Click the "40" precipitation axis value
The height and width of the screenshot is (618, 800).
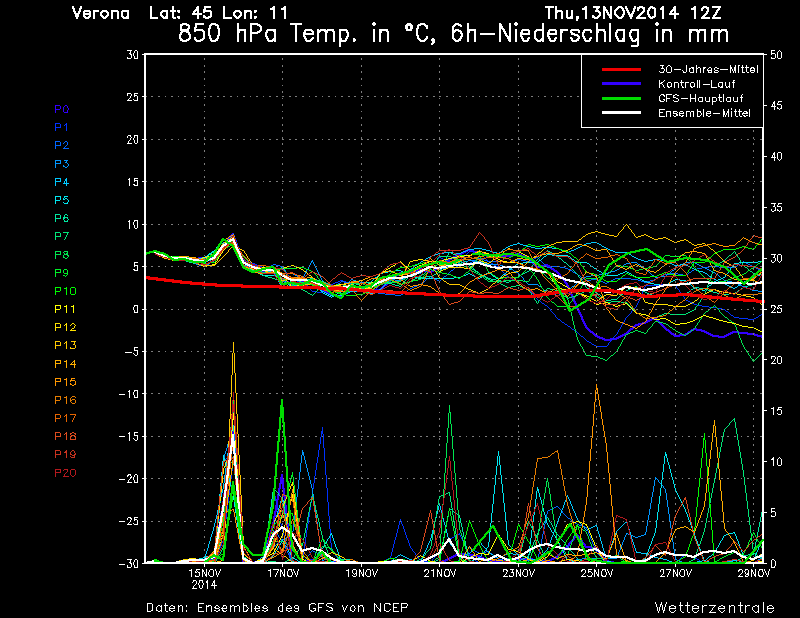pos(776,157)
